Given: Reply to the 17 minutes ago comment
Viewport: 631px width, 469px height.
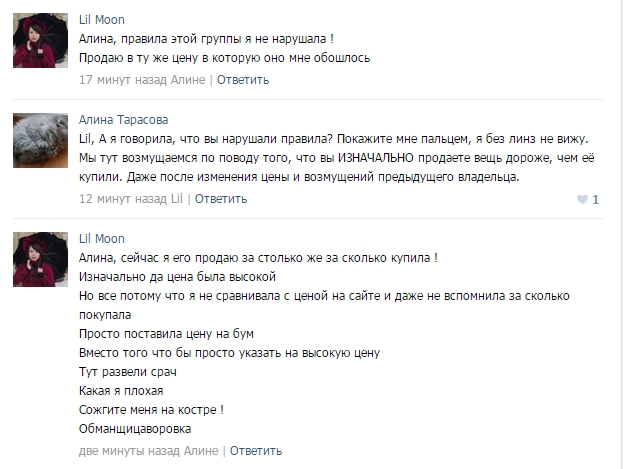Looking at the screenshot, I should [243, 80].
